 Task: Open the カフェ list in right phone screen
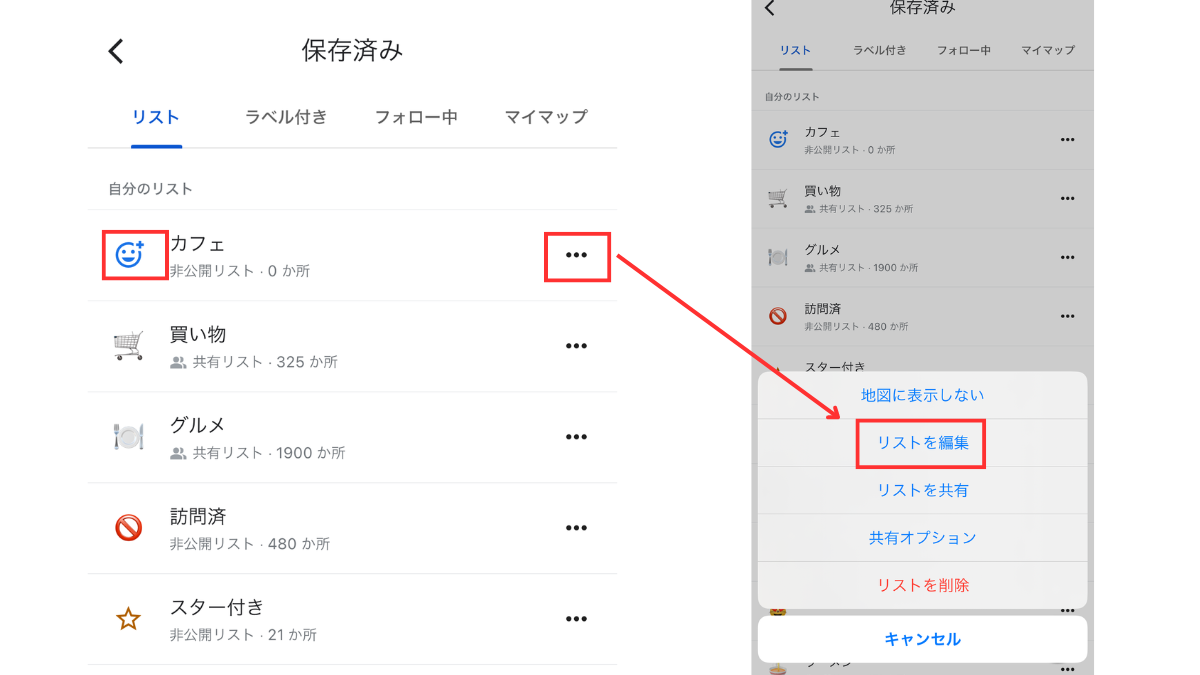[922, 140]
